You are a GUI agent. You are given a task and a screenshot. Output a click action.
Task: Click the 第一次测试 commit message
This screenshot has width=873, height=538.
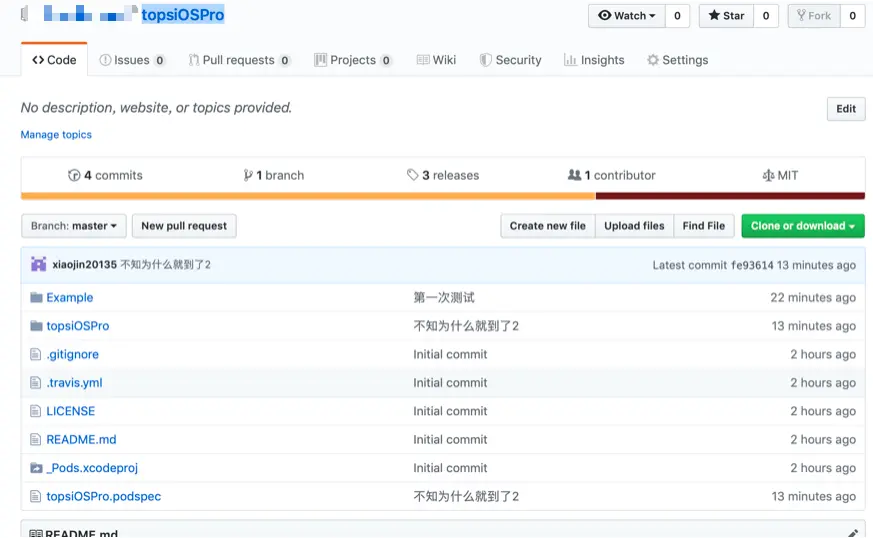[444, 297]
